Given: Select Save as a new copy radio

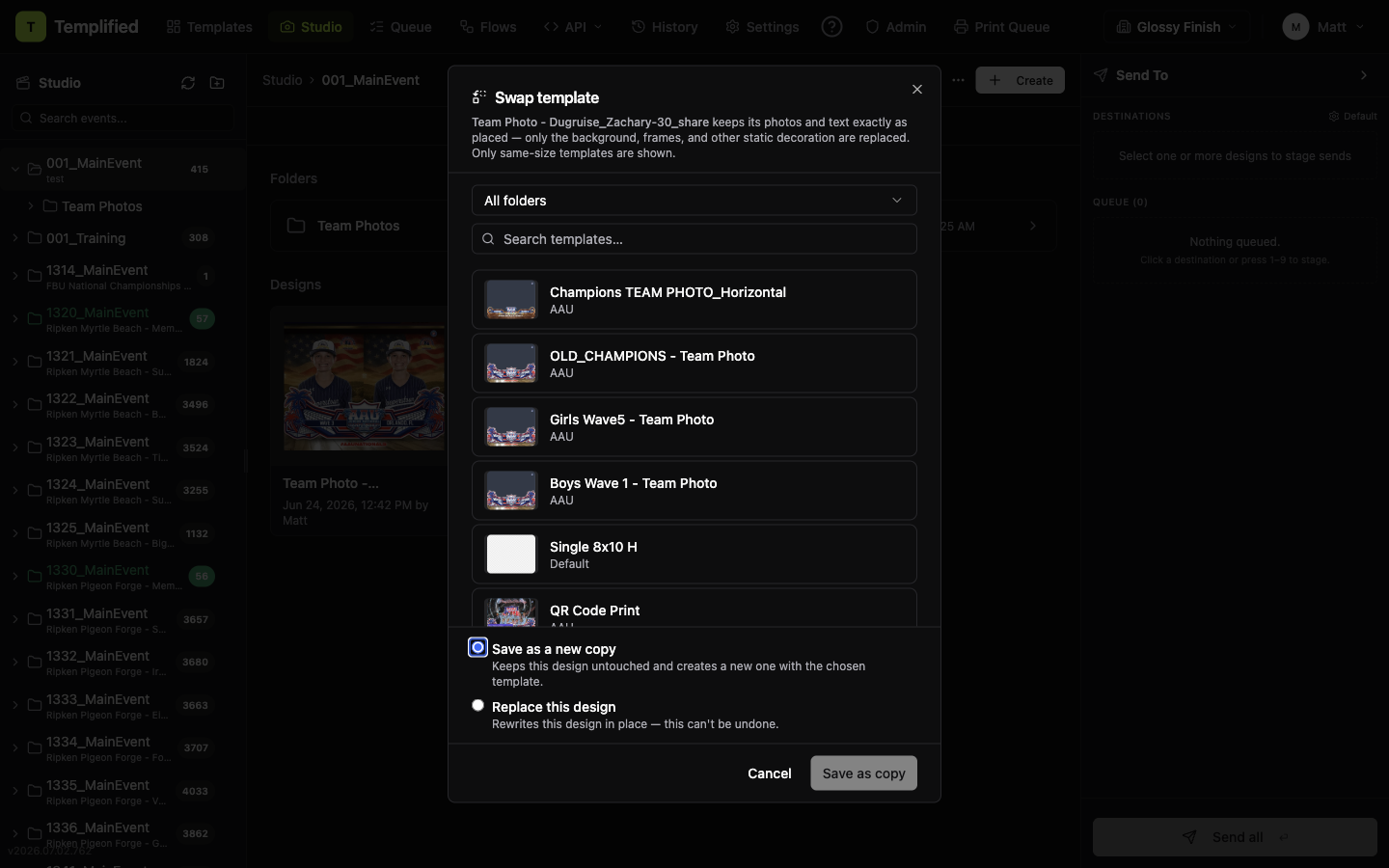Looking at the screenshot, I should [x=477, y=648].
